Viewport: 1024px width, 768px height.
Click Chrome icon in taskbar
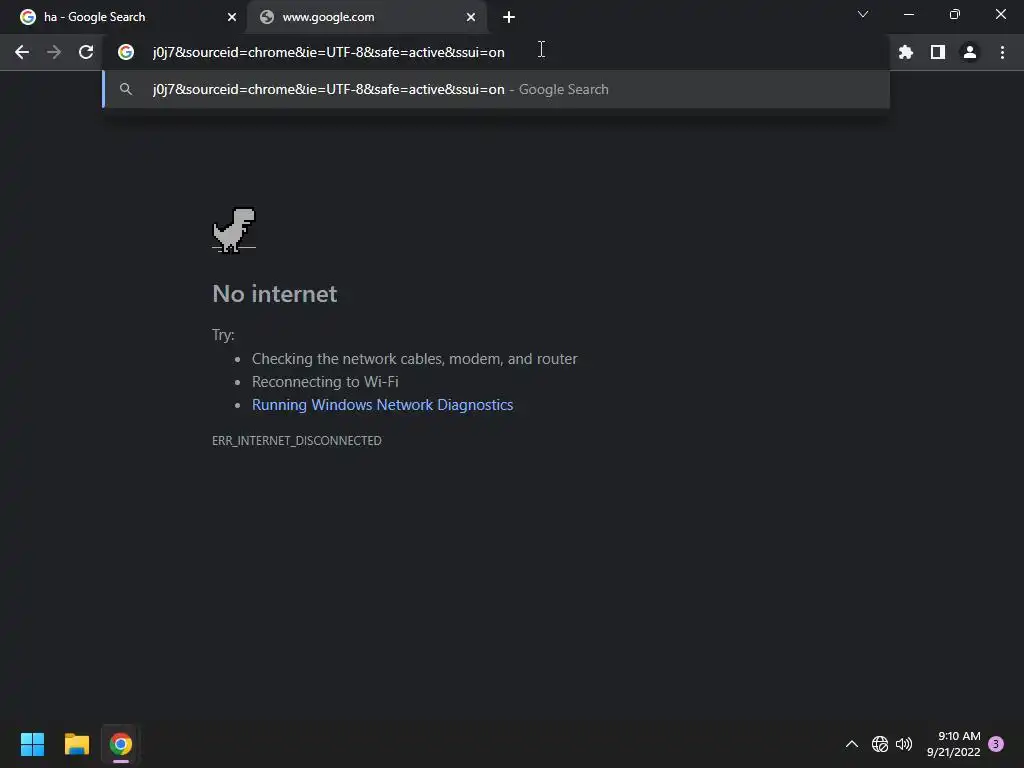pyautogui.click(x=121, y=744)
